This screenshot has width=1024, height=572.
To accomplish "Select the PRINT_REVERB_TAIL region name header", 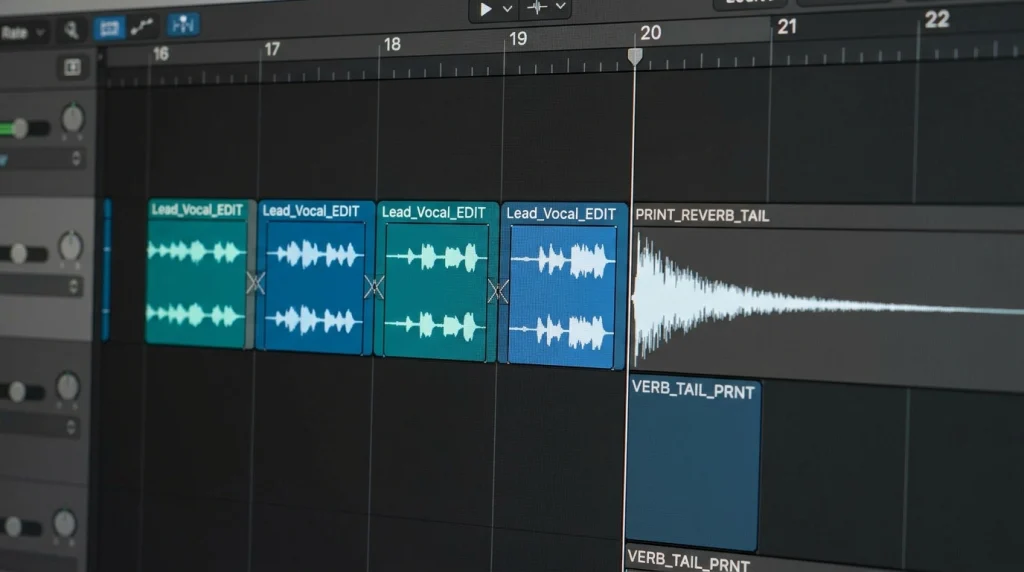I will [827, 216].
